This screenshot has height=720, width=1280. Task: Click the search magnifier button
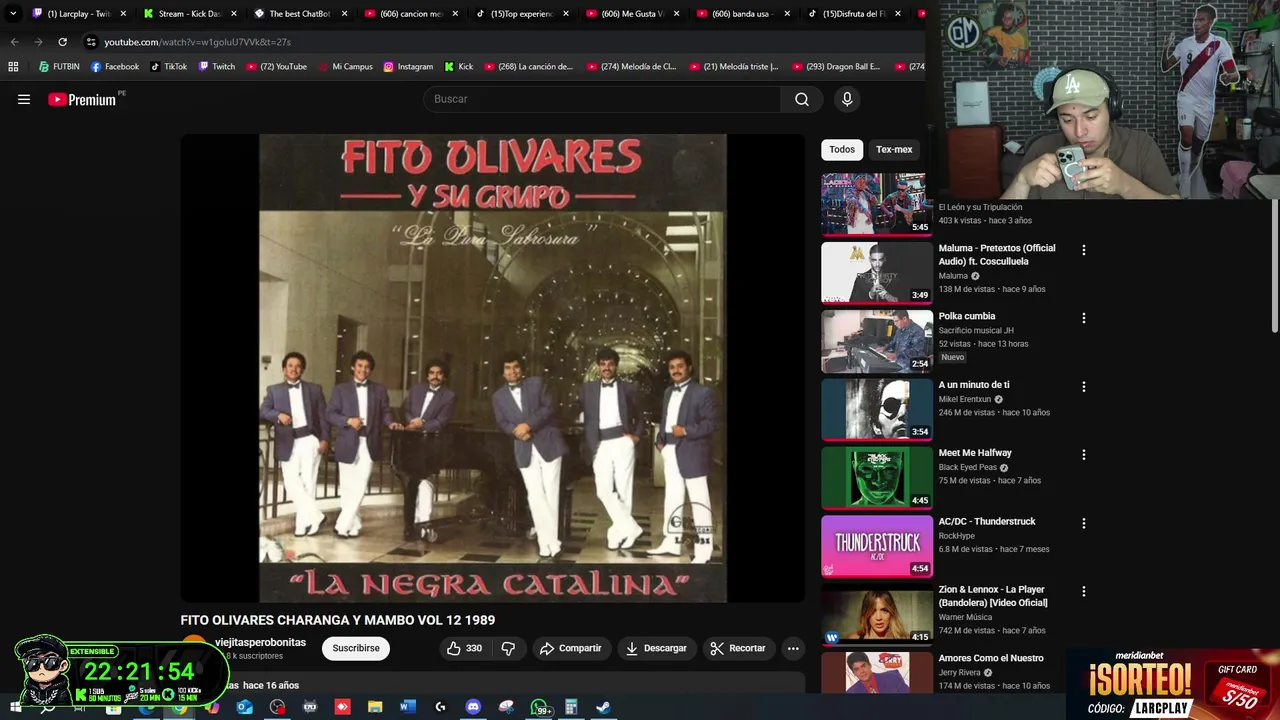[x=801, y=99]
